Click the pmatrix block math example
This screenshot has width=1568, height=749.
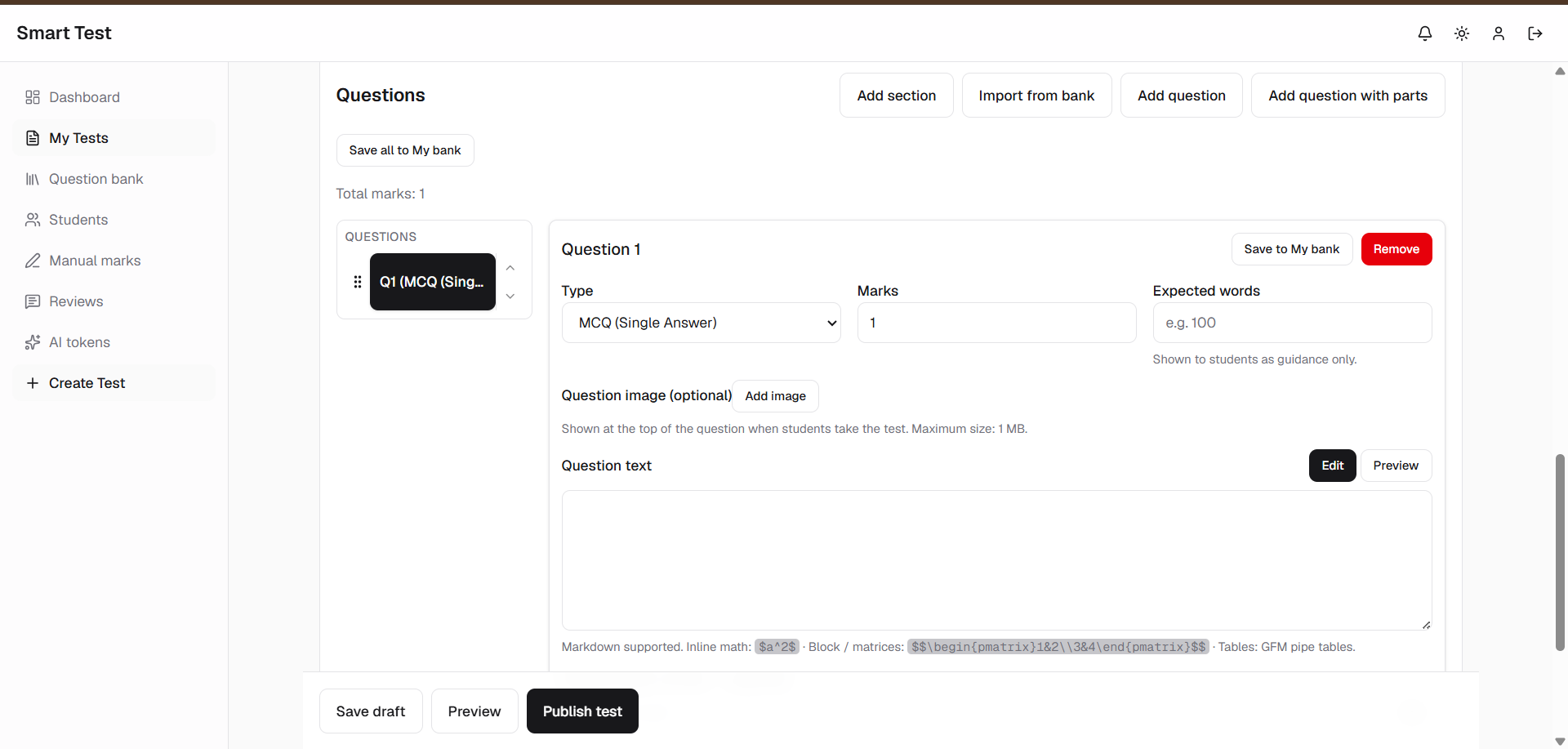click(1058, 647)
